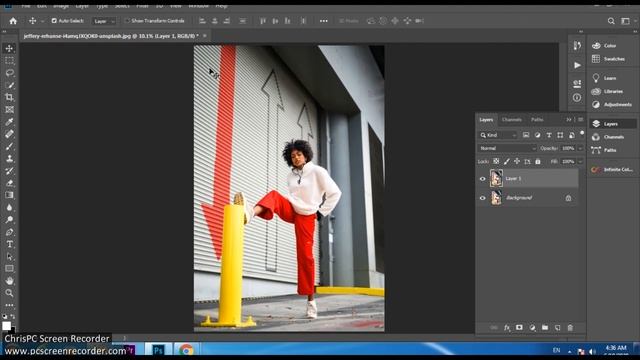Open the Fill slider dropdown arrow
This screenshot has height=360, width=640.
tap(580, 162)
